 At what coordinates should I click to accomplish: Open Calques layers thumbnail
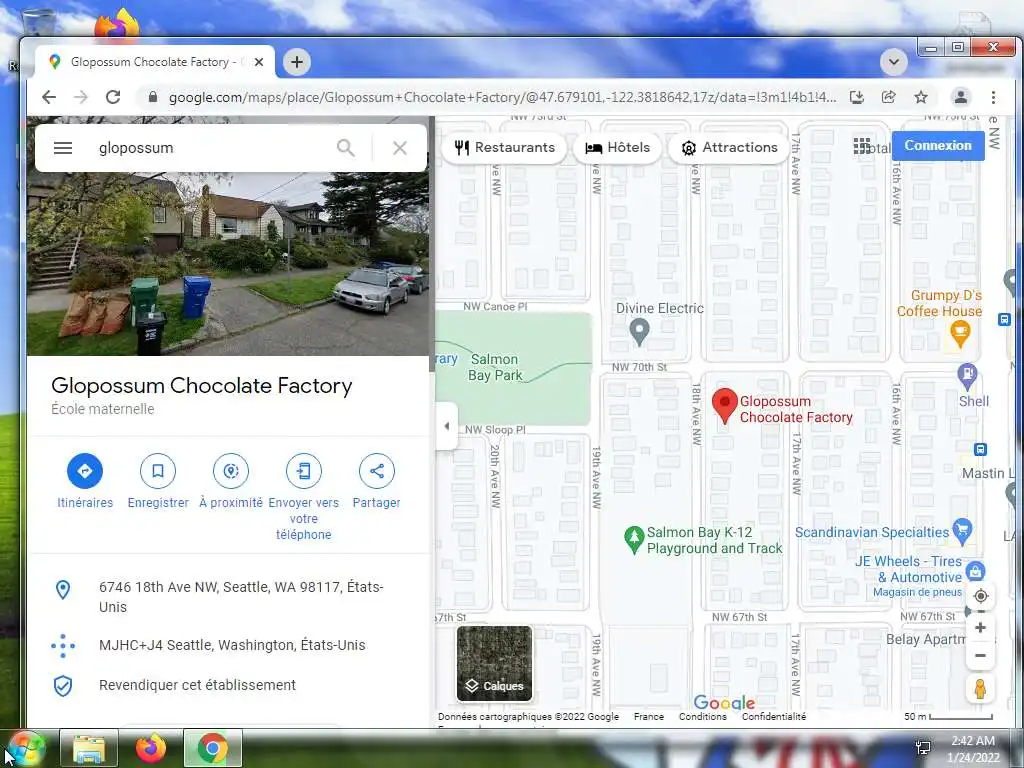tap(494, 664)
